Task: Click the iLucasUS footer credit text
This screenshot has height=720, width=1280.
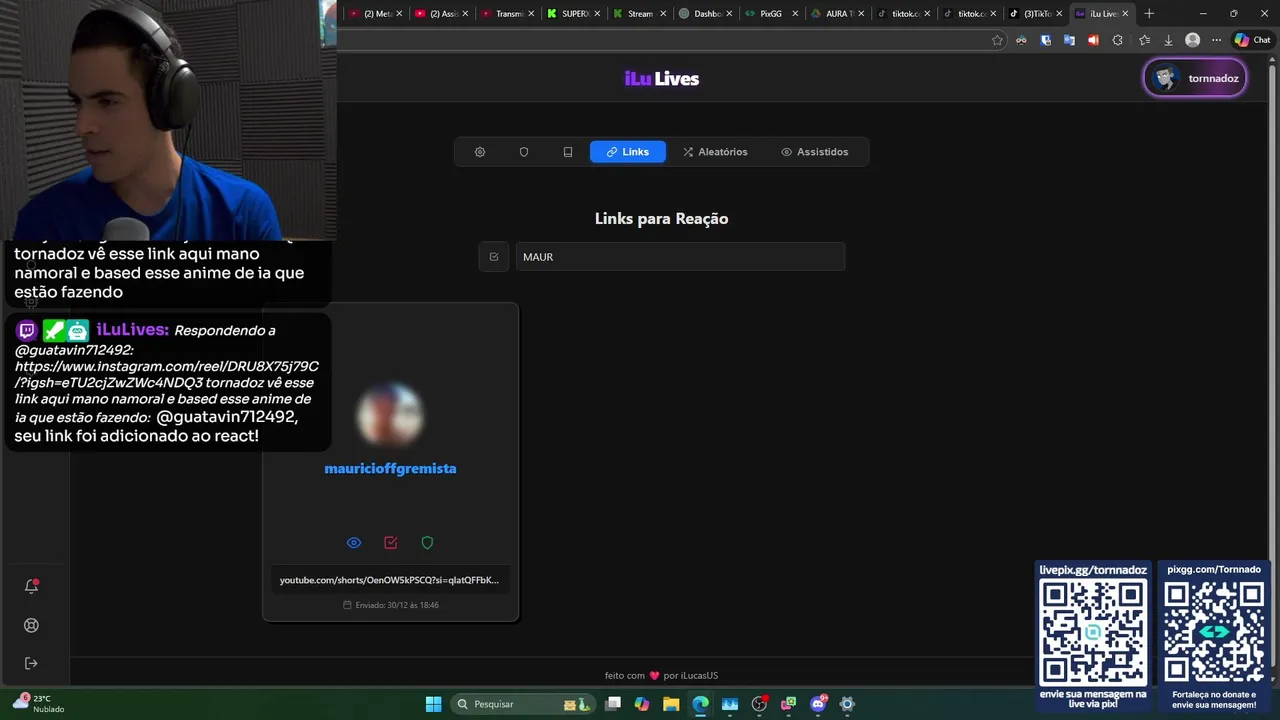Action: pyautogui.click(x=699, y=675)
